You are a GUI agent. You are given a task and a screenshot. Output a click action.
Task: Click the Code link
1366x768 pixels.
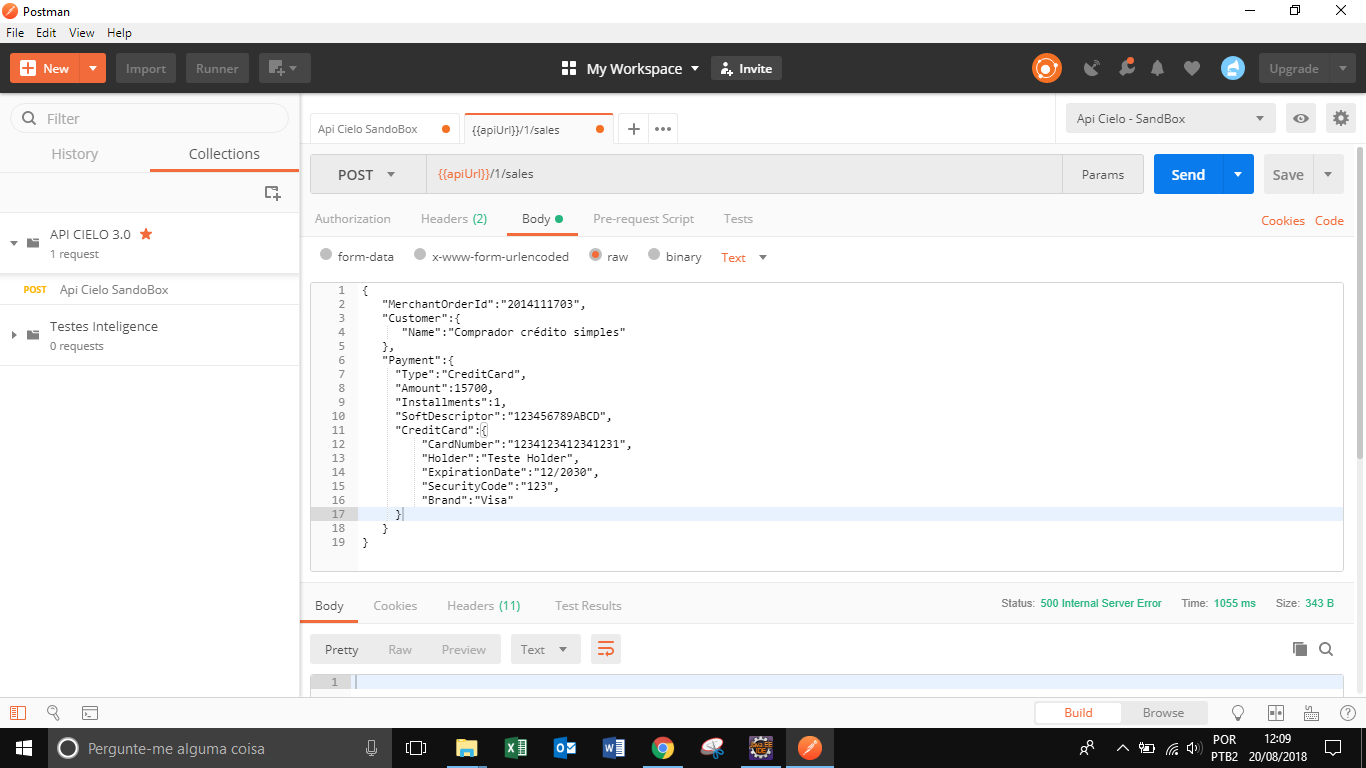click(1329, 221)
